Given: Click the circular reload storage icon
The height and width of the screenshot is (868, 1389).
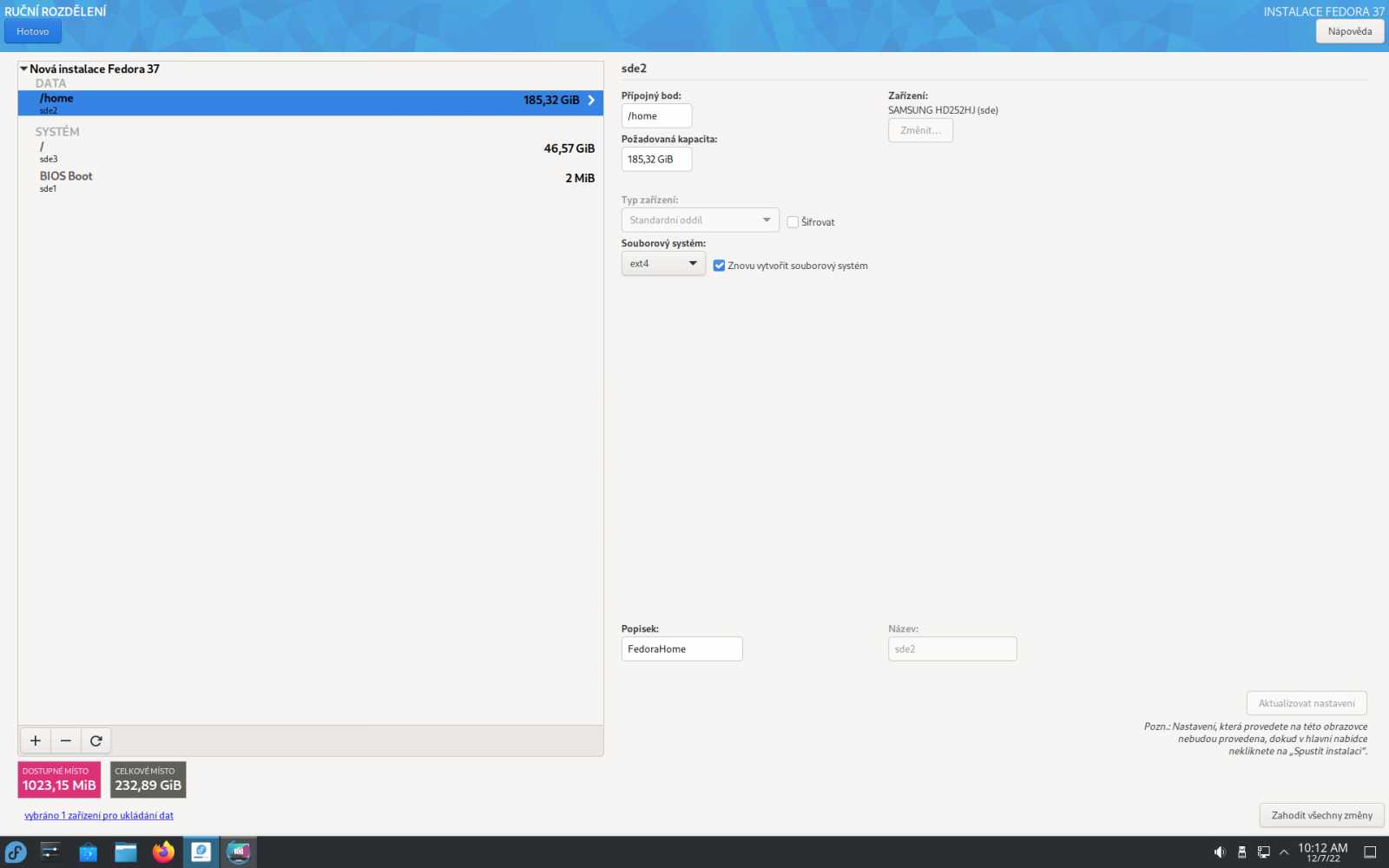Looking at the screenshot, I should pos(96,740).
